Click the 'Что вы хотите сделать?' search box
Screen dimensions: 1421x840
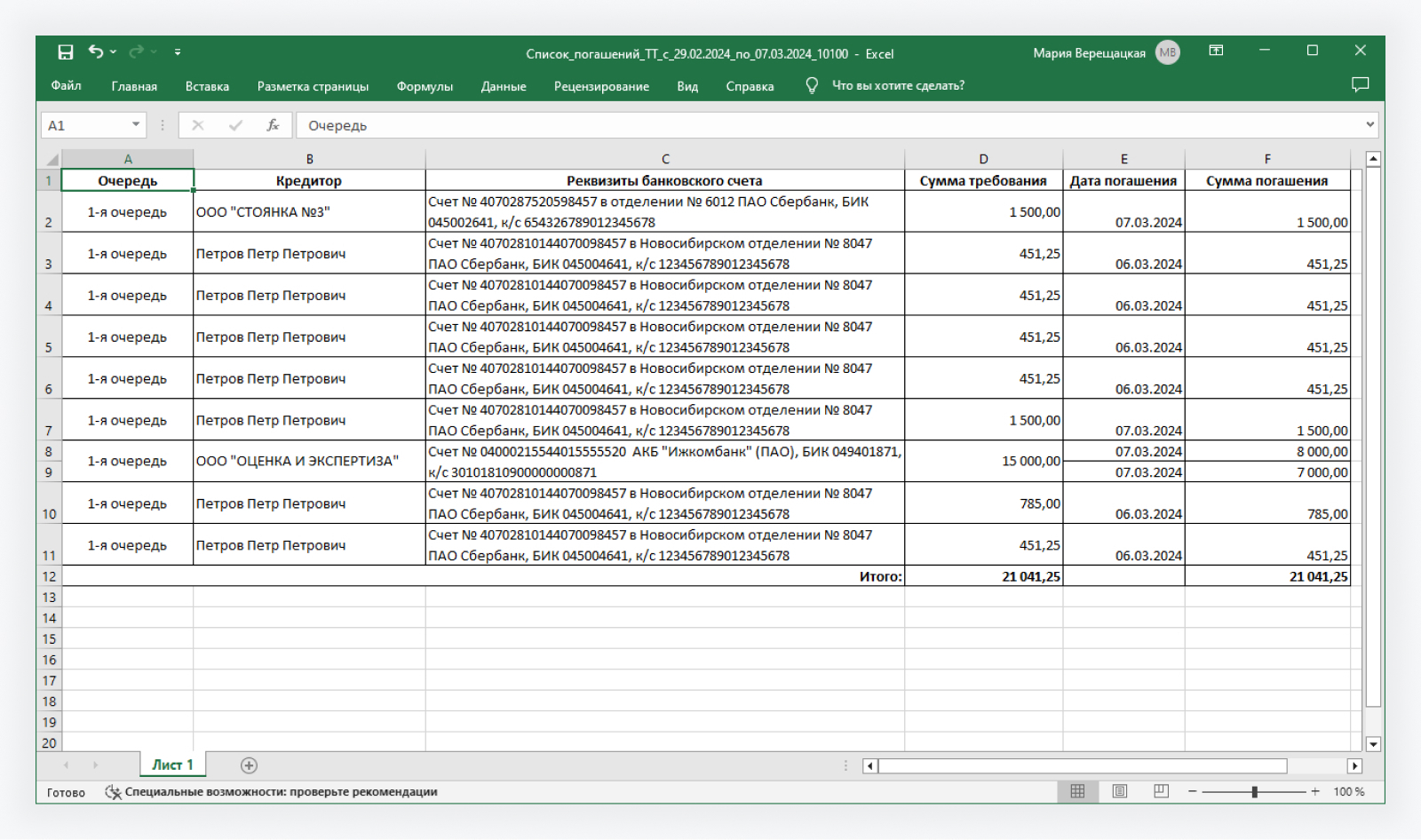[898, 86]
